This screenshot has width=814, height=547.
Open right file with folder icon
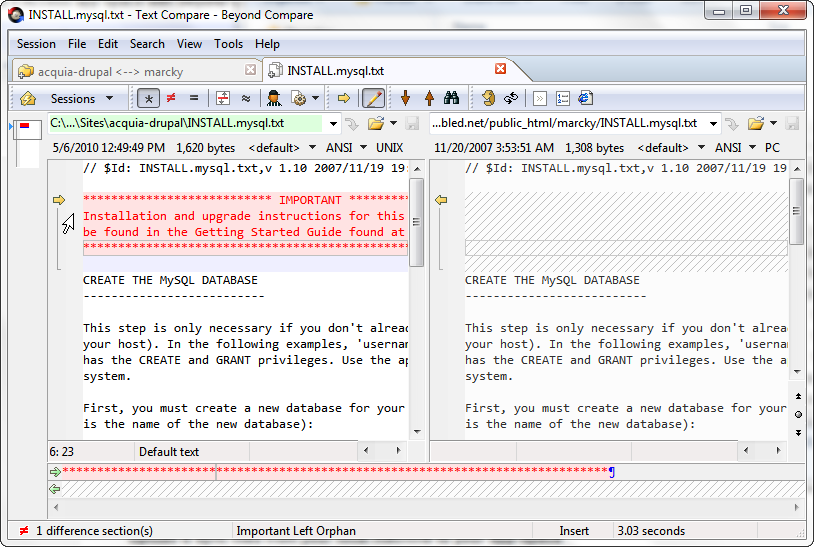click(x=756, y=124)
